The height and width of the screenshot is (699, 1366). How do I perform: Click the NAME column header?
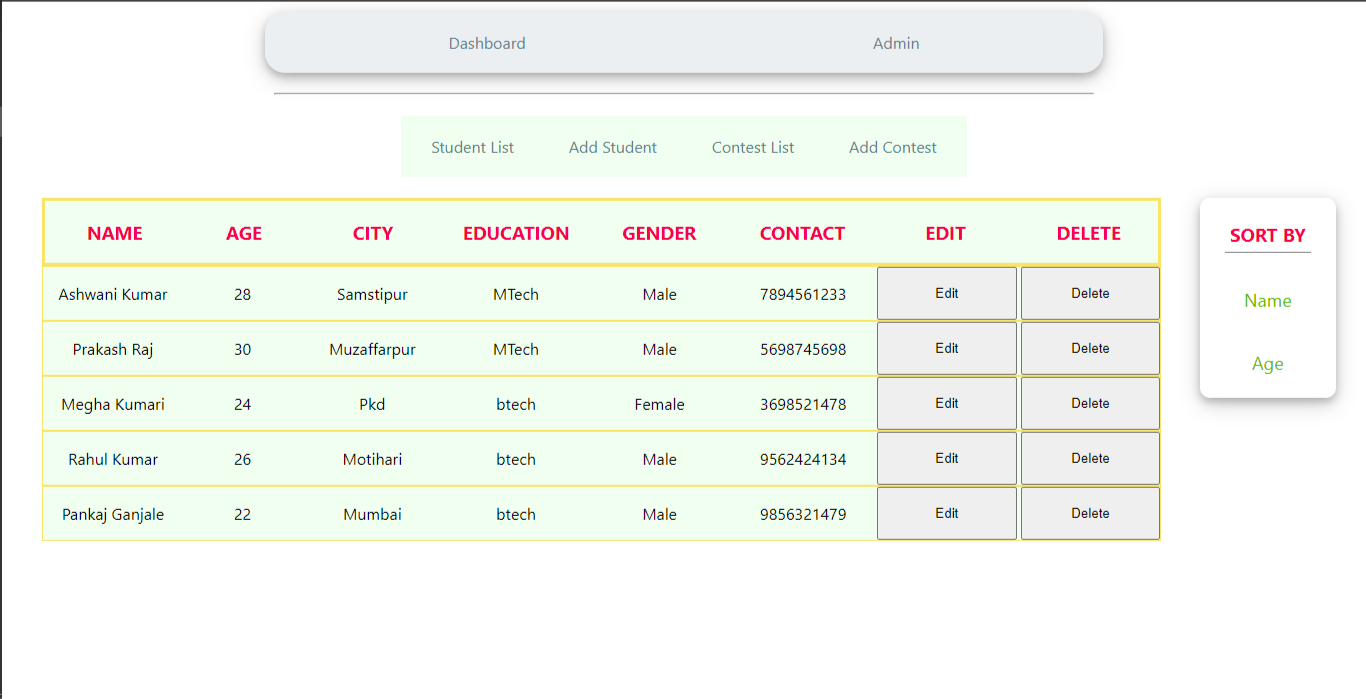click(114, 233)
